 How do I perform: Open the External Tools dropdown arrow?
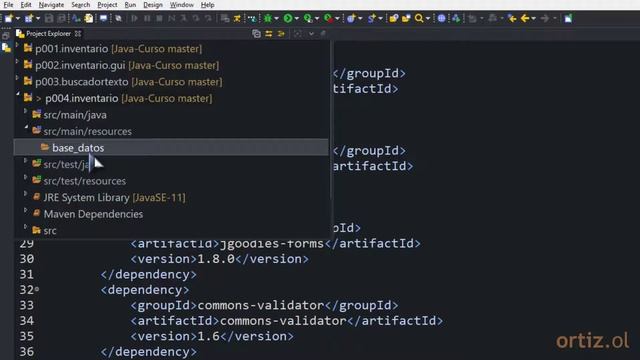pyautogui.click(x=338, y=18)
